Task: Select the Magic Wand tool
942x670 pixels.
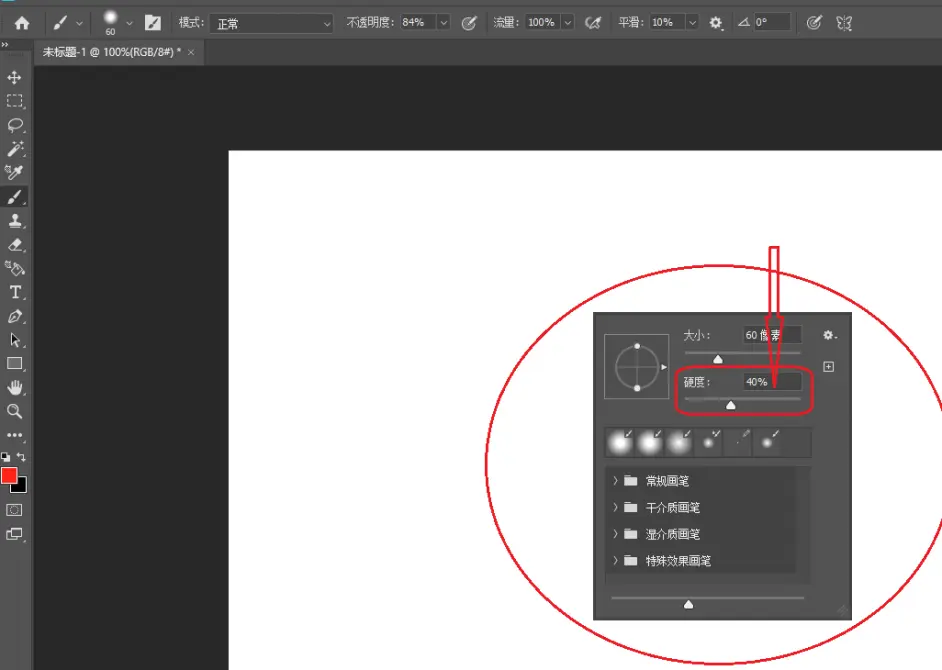Action: (x=14, y=148)
